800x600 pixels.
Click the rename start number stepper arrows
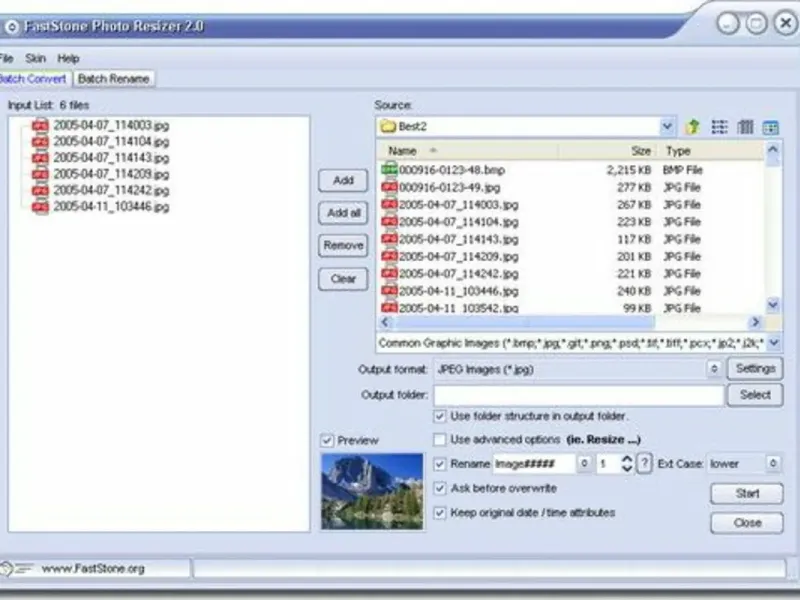pyautogui.click(x=627, y=463)
